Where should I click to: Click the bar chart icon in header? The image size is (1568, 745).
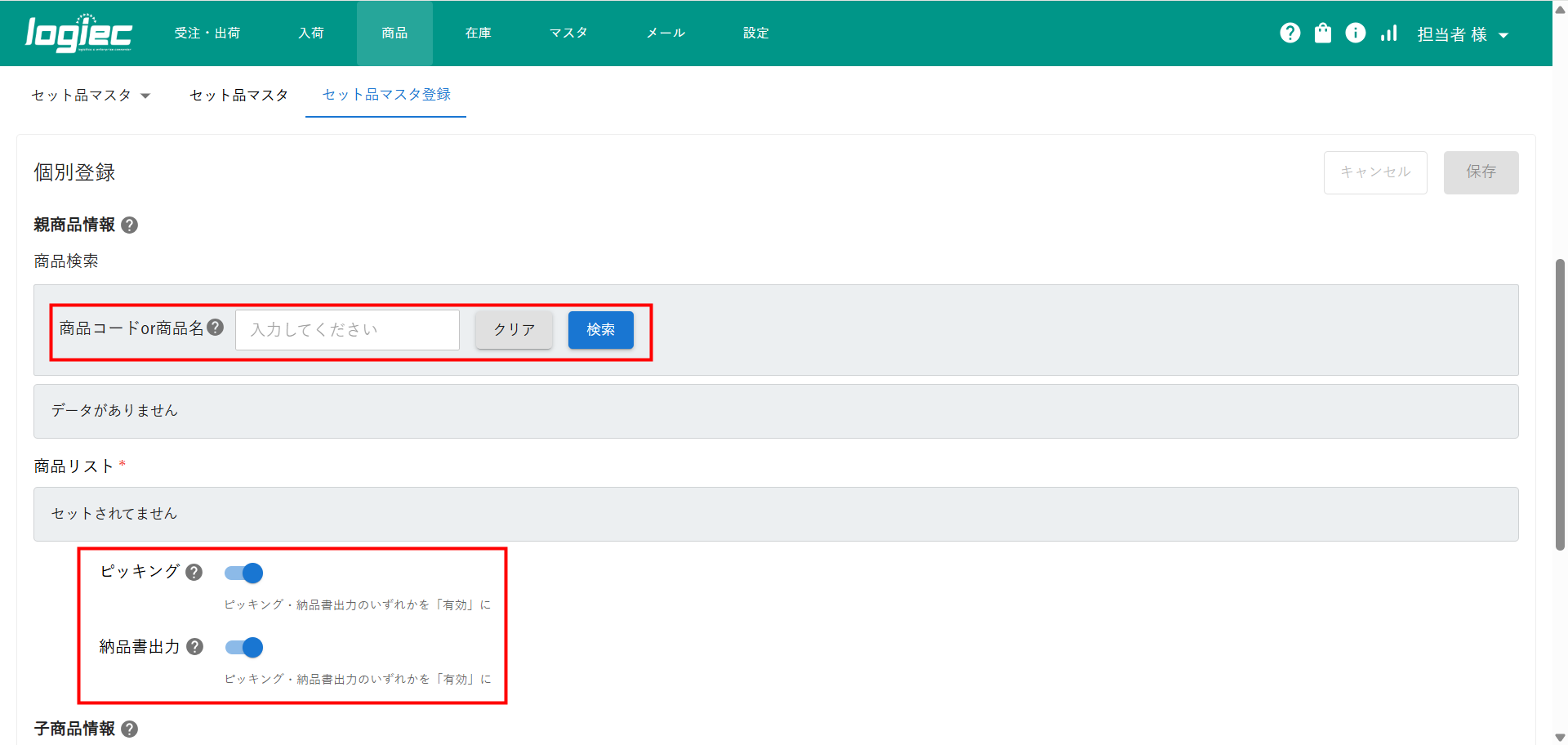1388,33
